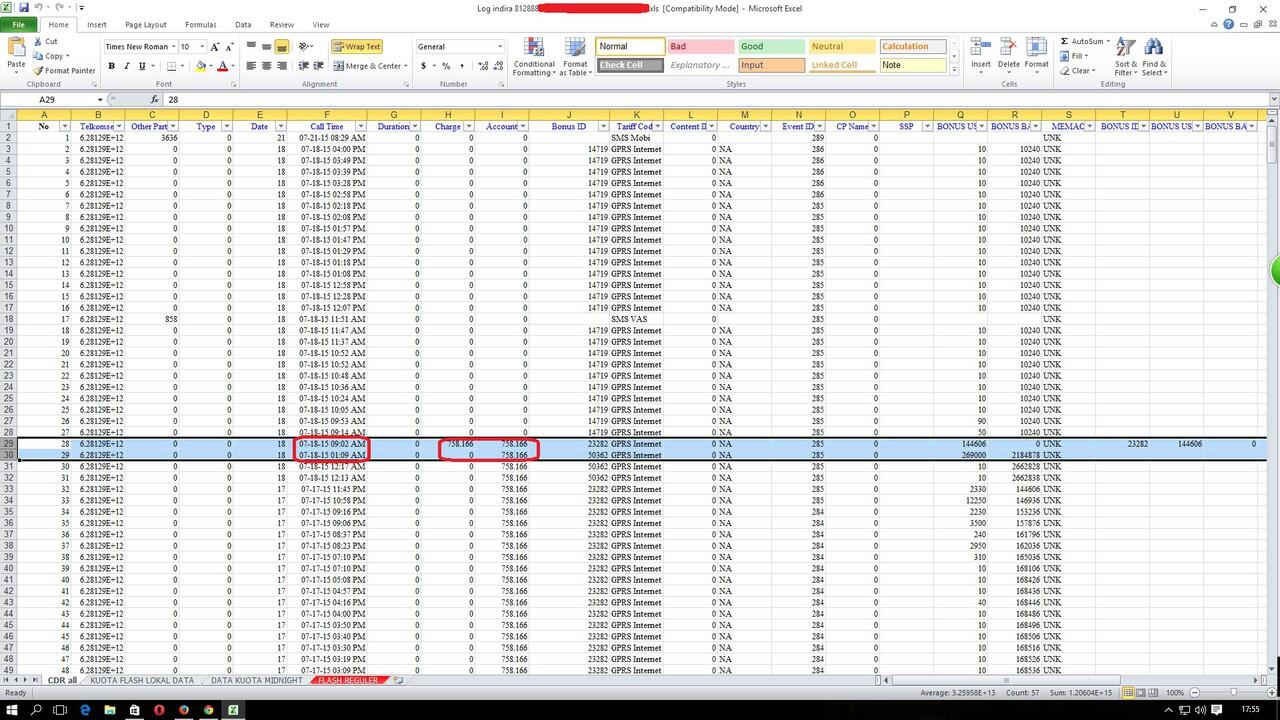Screen dimensions: 1280x720
Task: Switch to Page Layout view button
Action: pyautogui.click(x=1143, y=692)
